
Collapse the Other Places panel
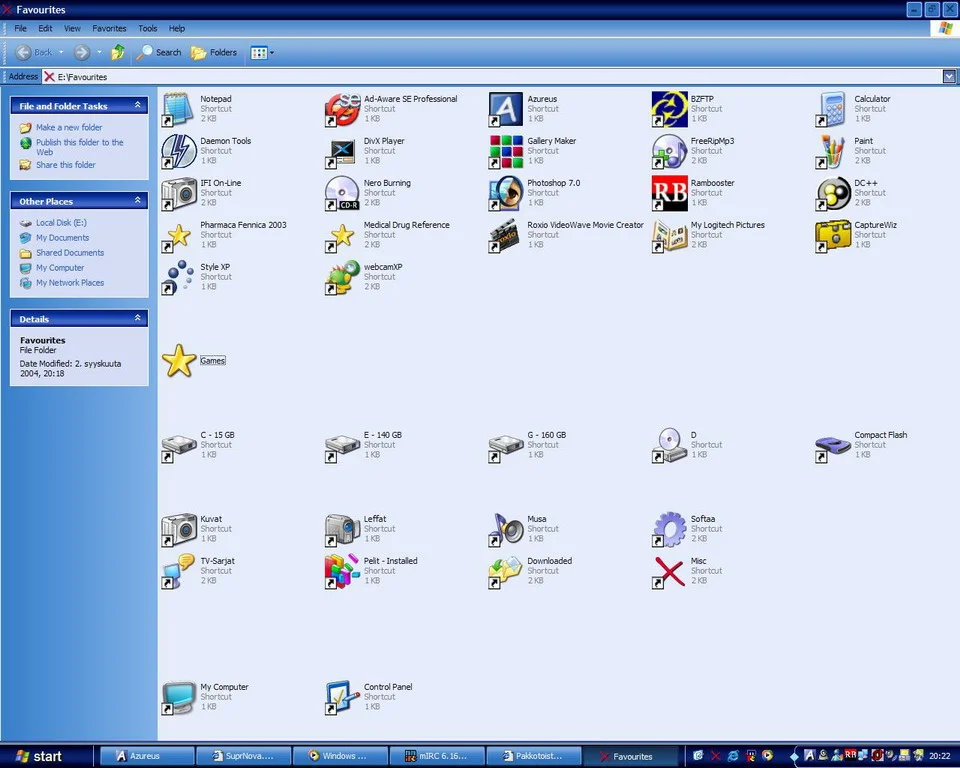tap(138, 201)
